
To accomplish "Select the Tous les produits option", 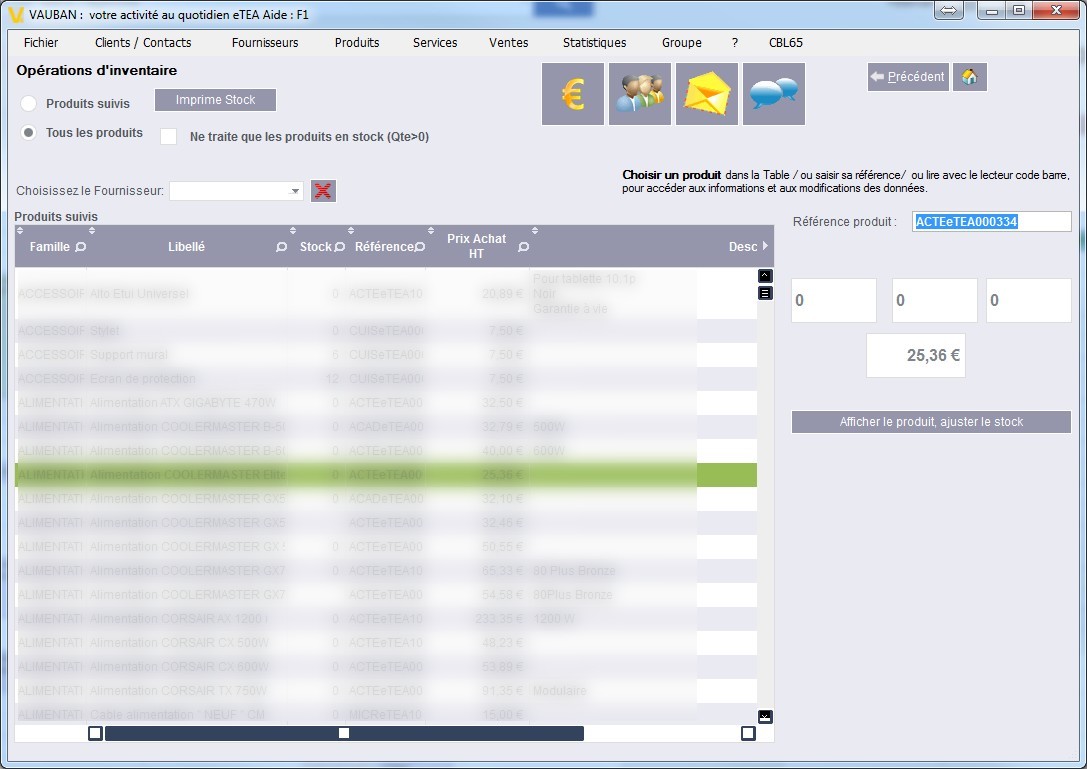I will click(x=29, y=133).
